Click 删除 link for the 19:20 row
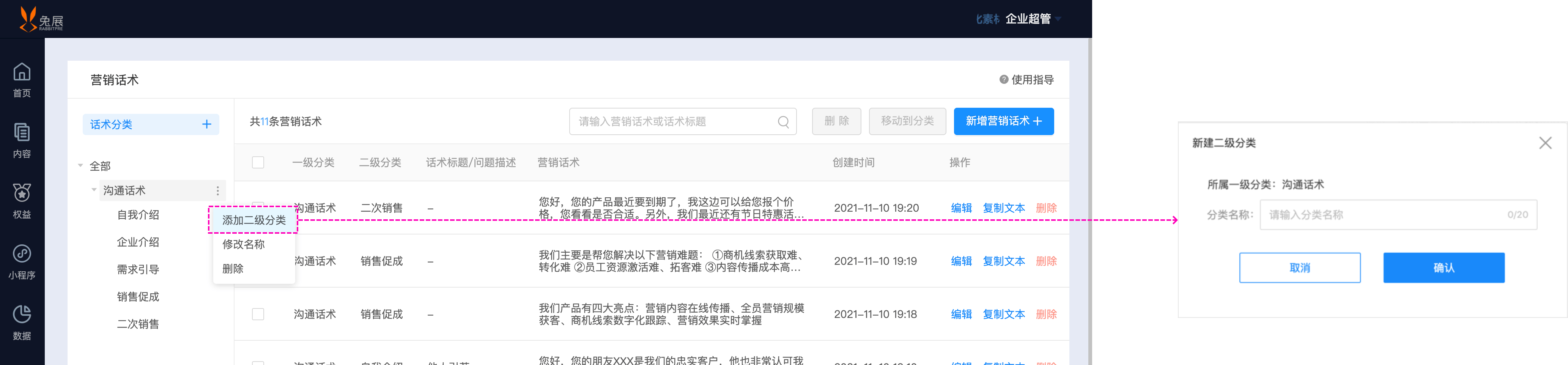This screenshot has height=365, width=1568. click(x=1046, y=208)
